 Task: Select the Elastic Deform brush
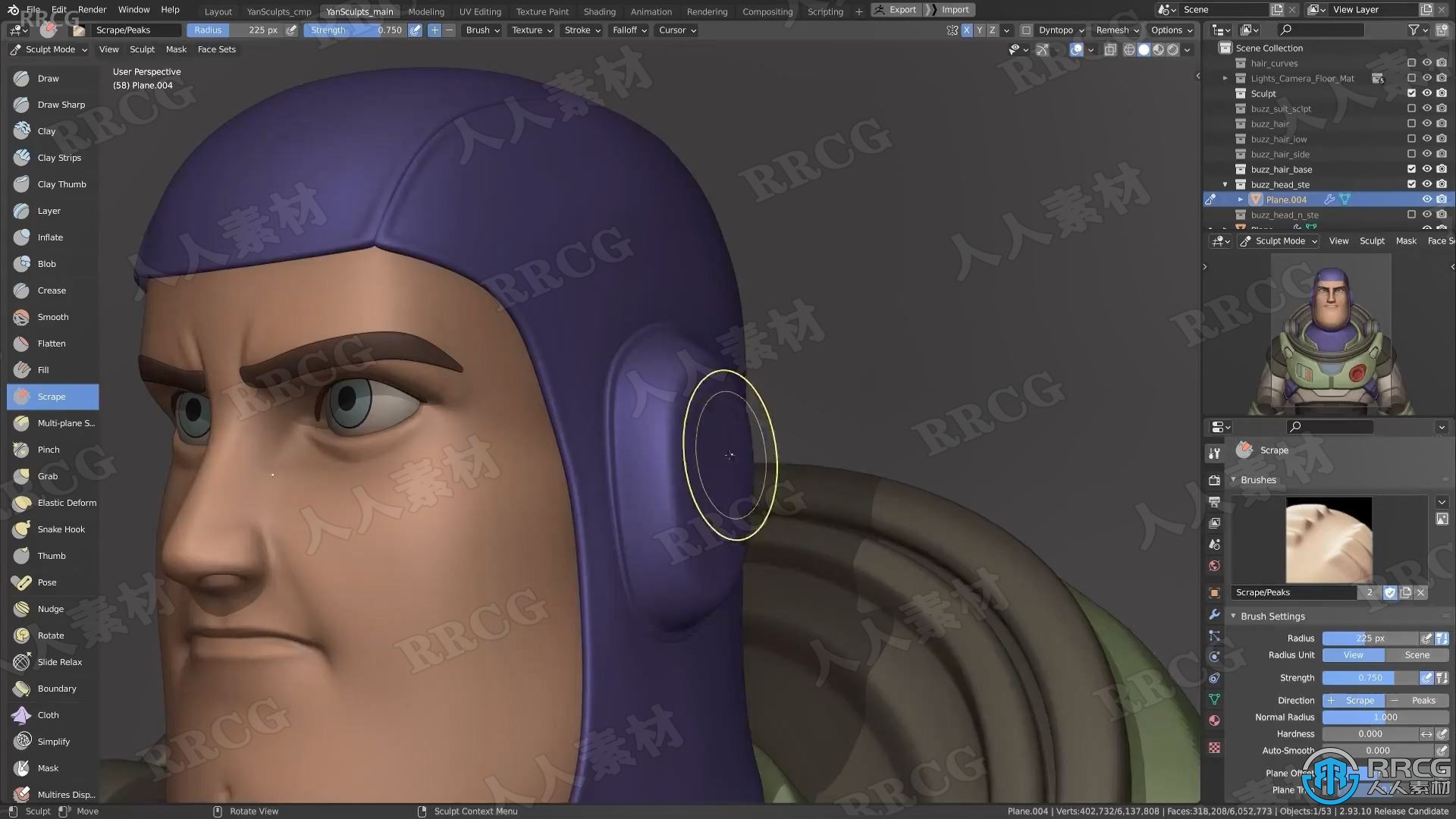[52, 503]
